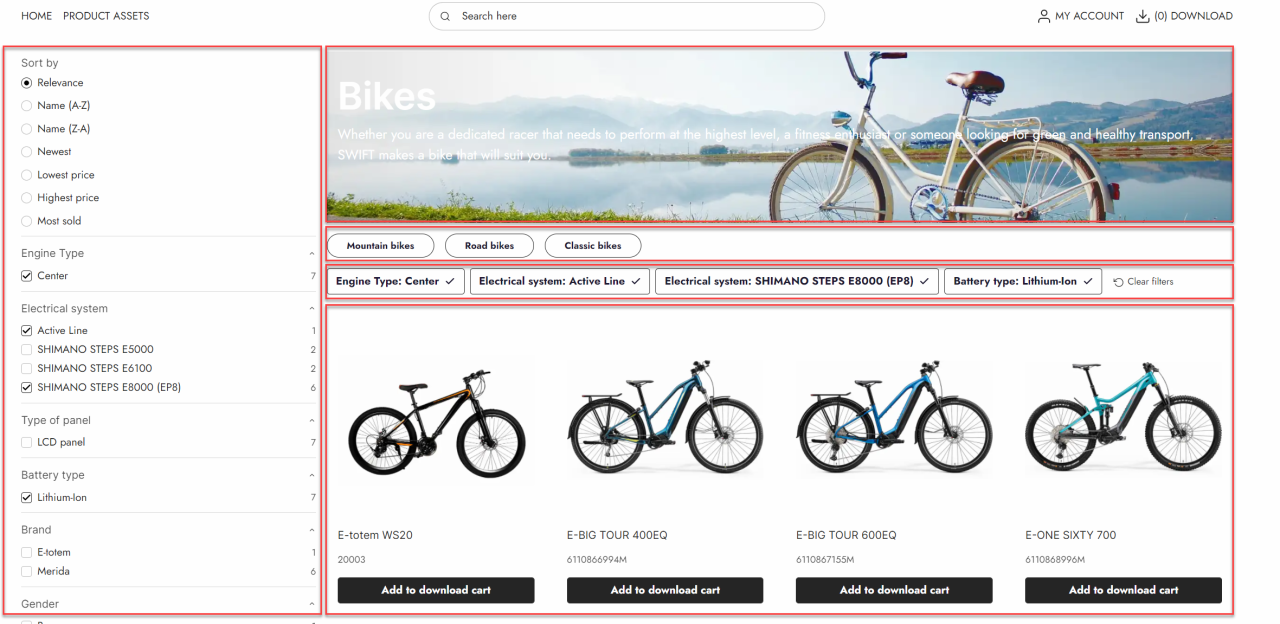Collapse the Electrical system filter section
This screenshot has width=1280, height=624.
pyautogui.click(x=312, y=309)
